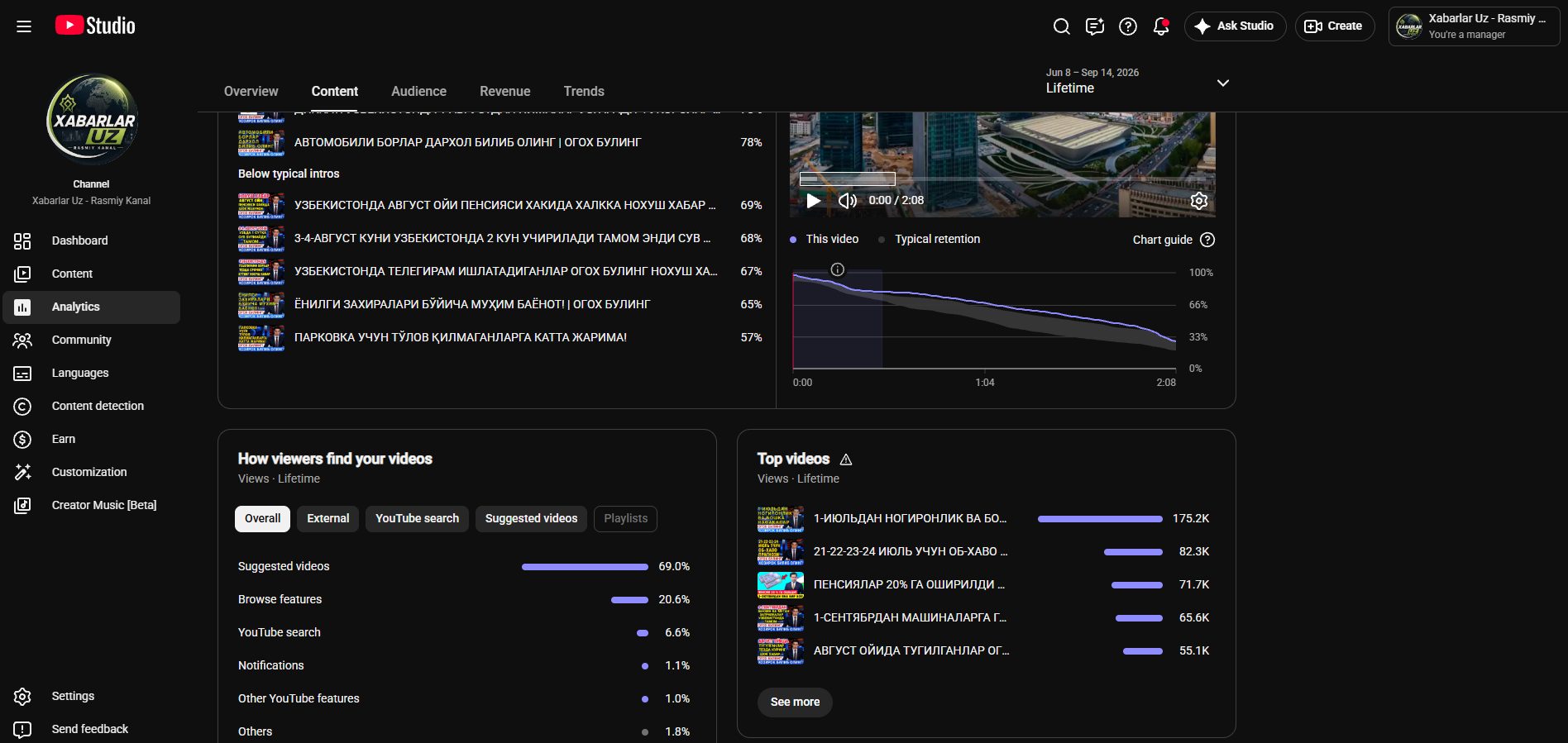
Task: Click the Create button
Action: [1334, 26]
